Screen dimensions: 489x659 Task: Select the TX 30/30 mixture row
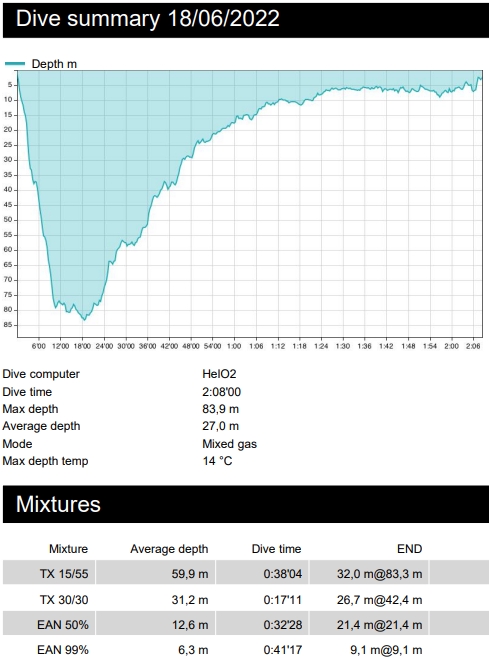pos(244,599)
